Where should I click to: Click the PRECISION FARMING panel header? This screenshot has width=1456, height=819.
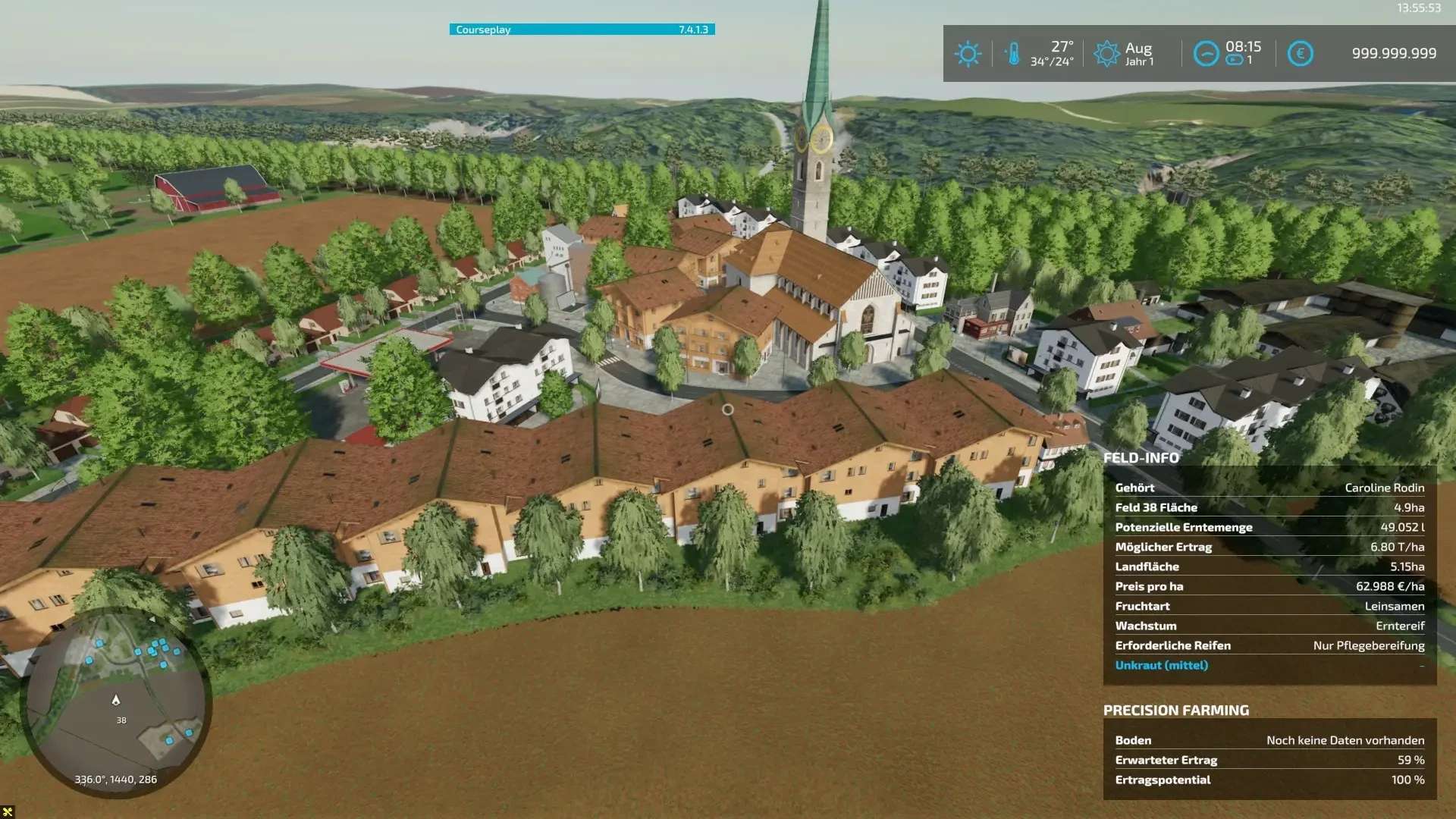click(x=1175, y=711)
